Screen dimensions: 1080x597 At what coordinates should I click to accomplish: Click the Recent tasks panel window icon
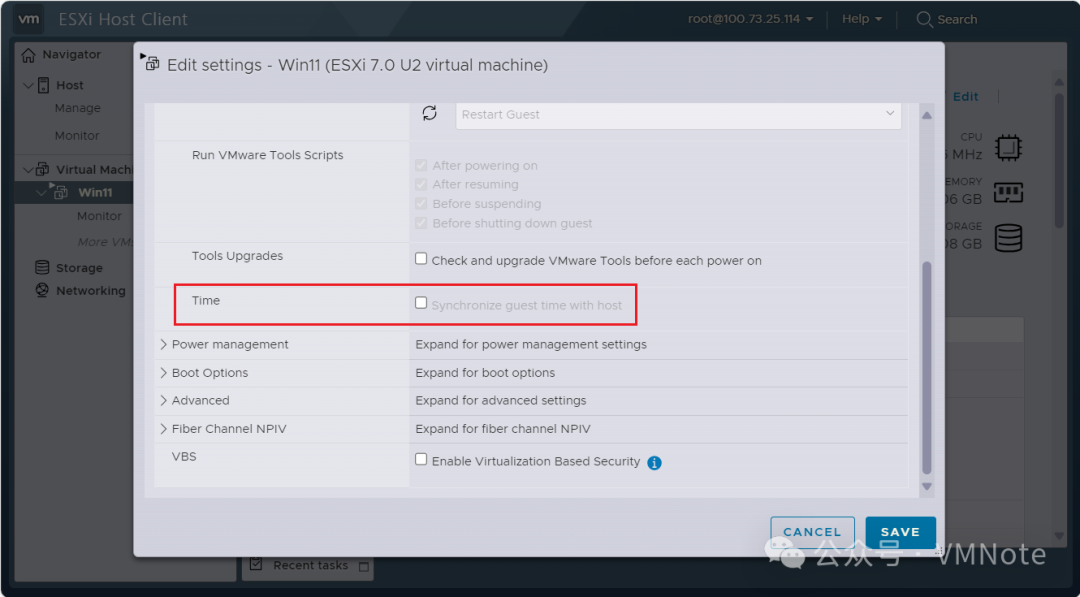[x=364, y=567]
